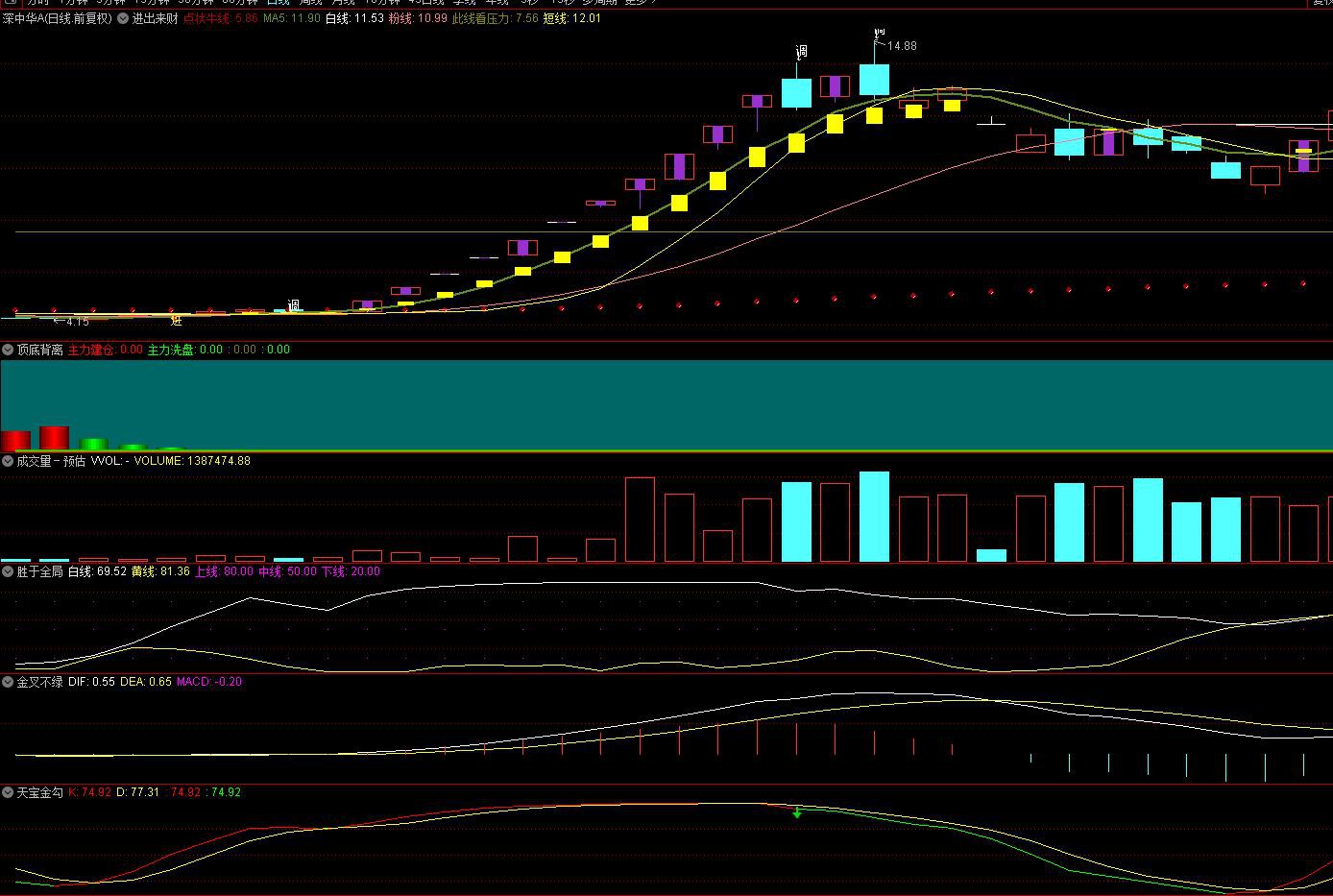Click the green down arrow in 天宝金勾

coord(797,813)
